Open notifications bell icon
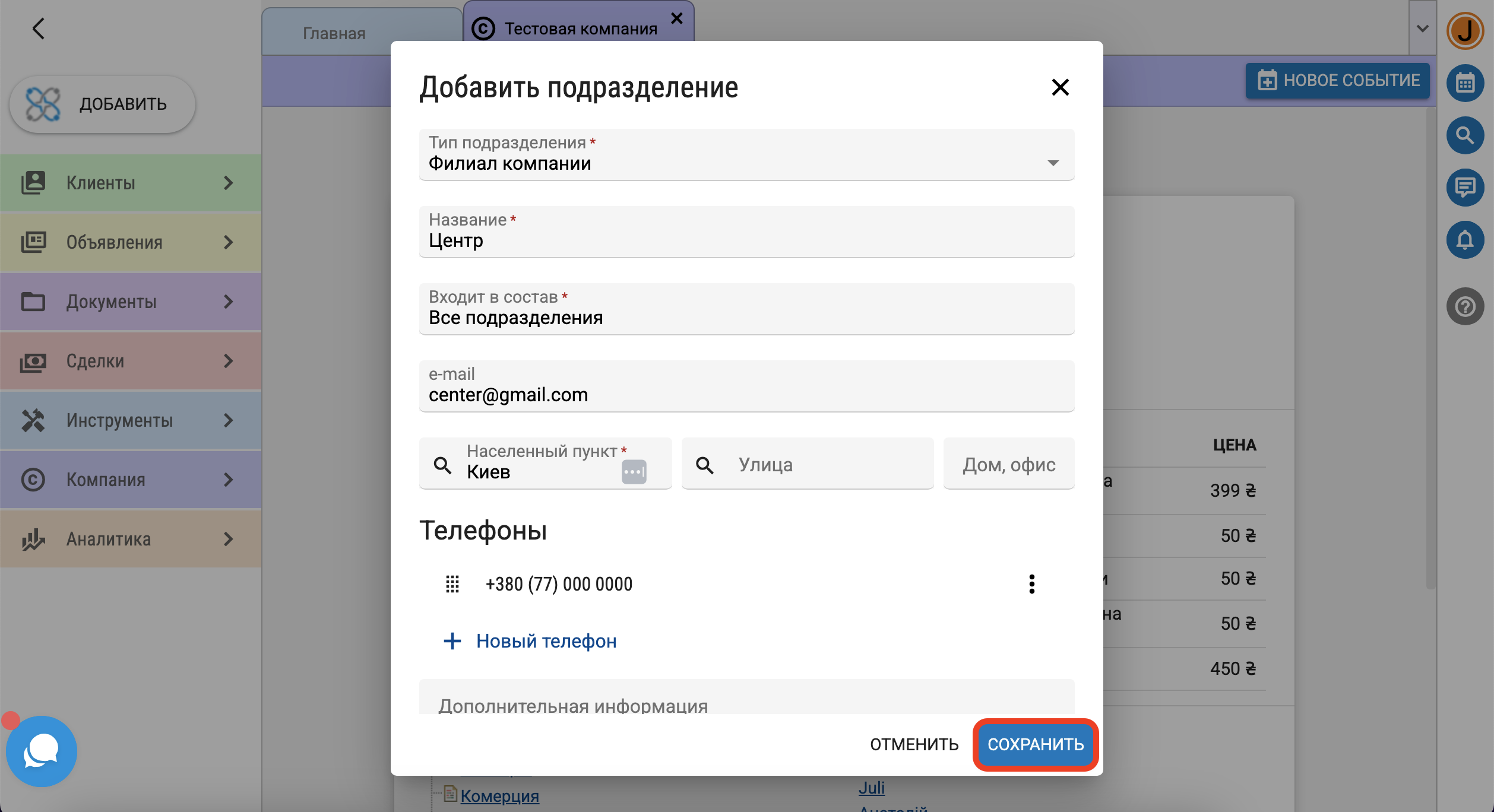The image size is (1494, 812). point(1465,240)
